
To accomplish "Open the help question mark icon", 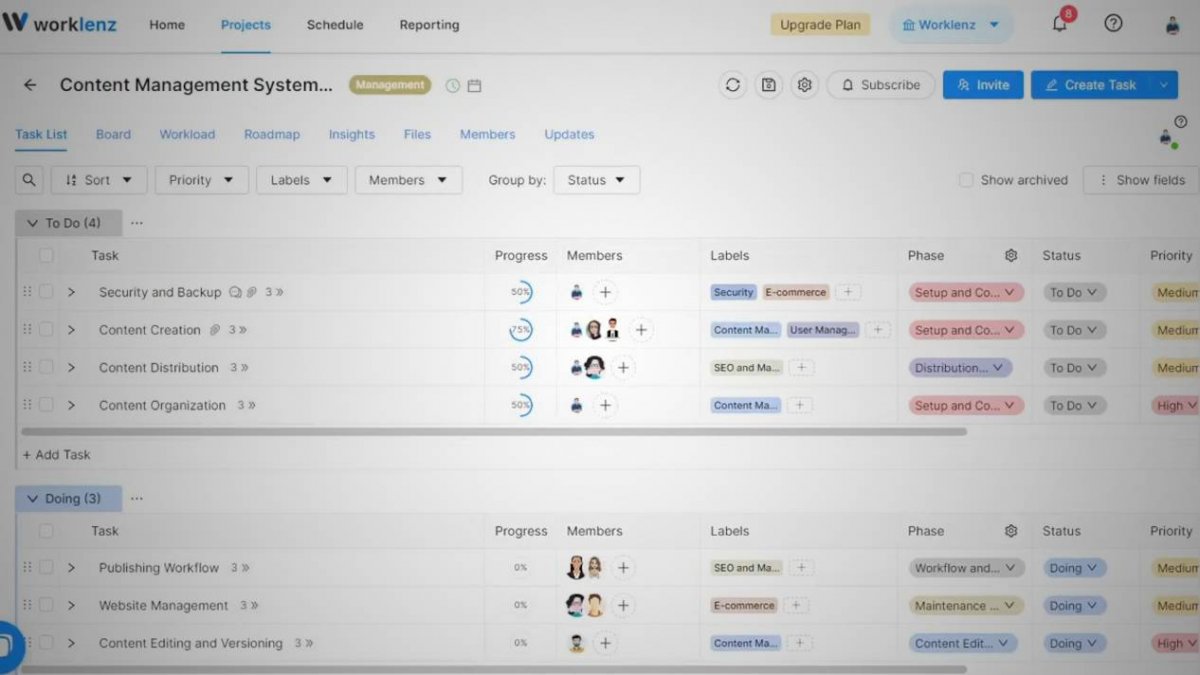I will (1113, 24).
